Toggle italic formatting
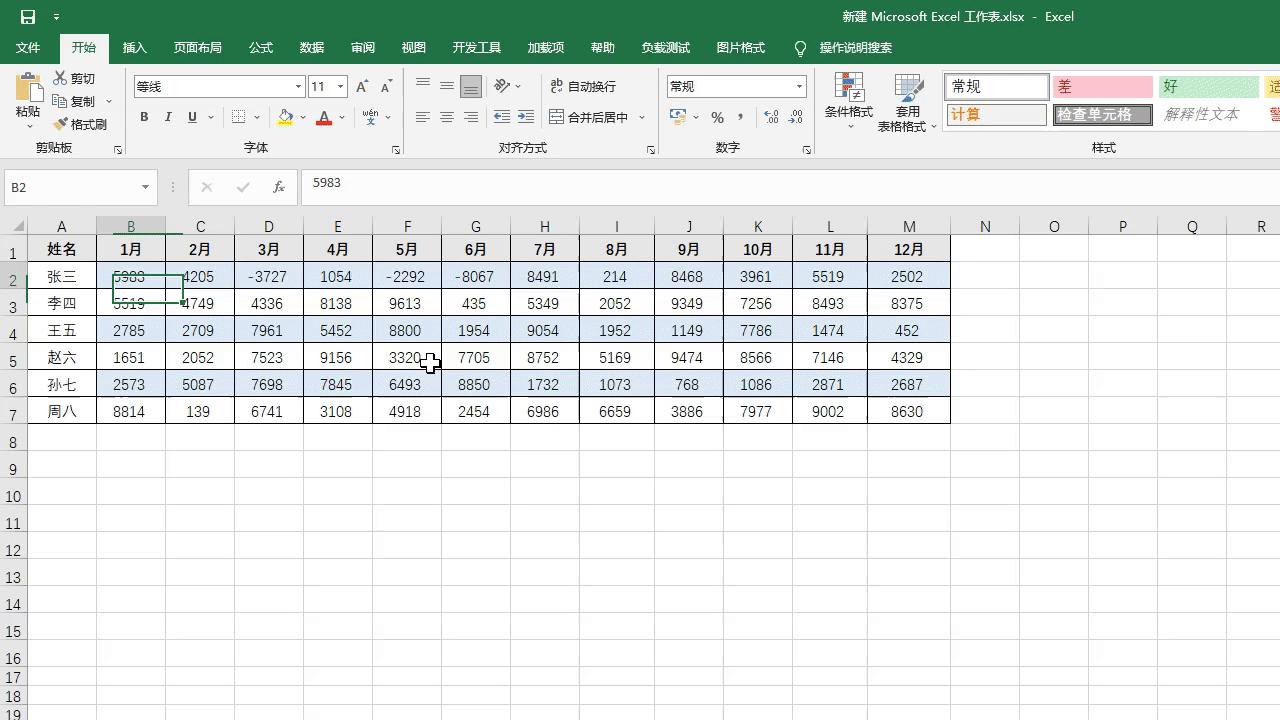The width and height of the screenshot is (1280, 720). [x=167, y=117]
